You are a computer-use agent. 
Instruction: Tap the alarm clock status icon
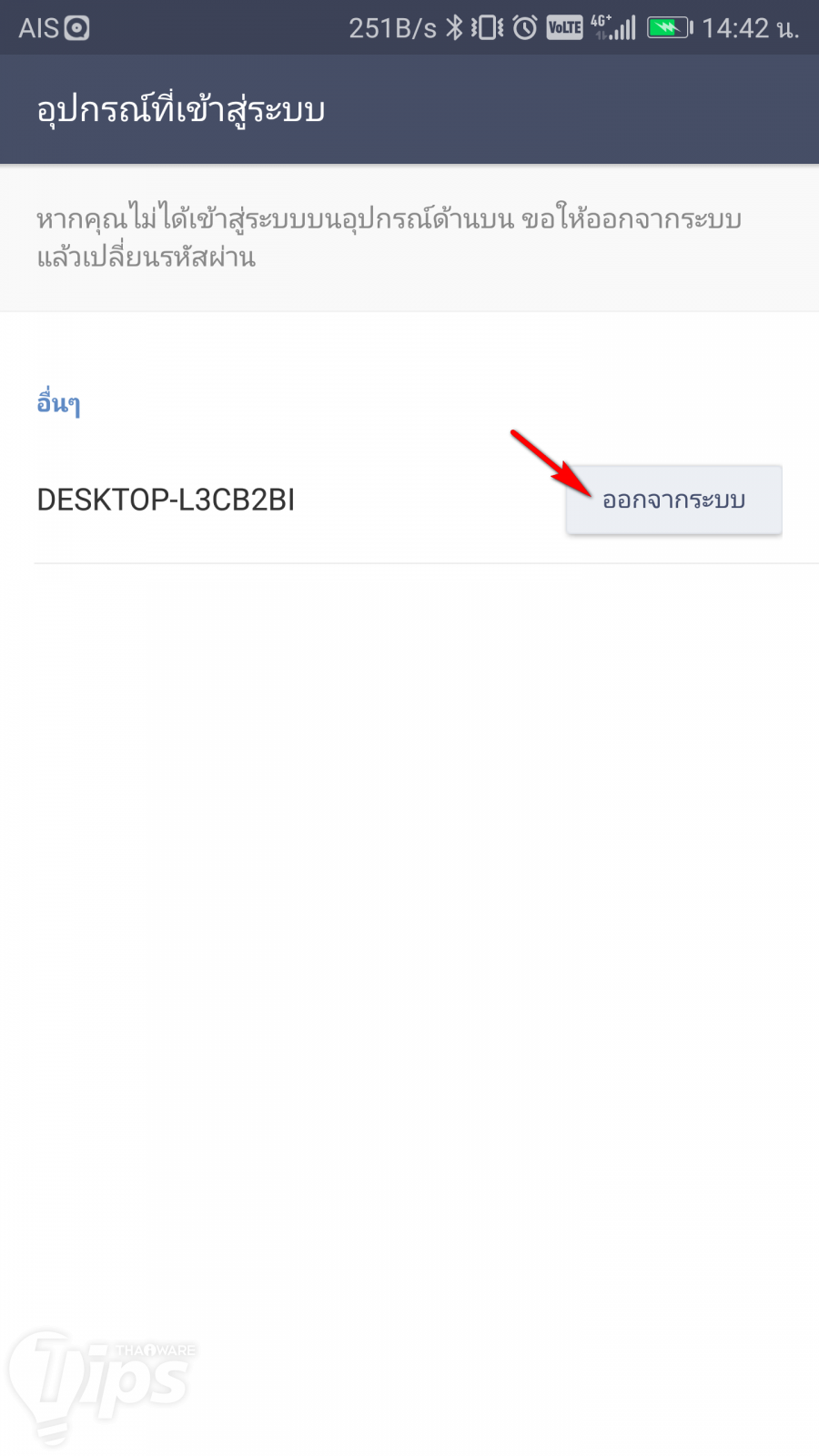point(525,28)
